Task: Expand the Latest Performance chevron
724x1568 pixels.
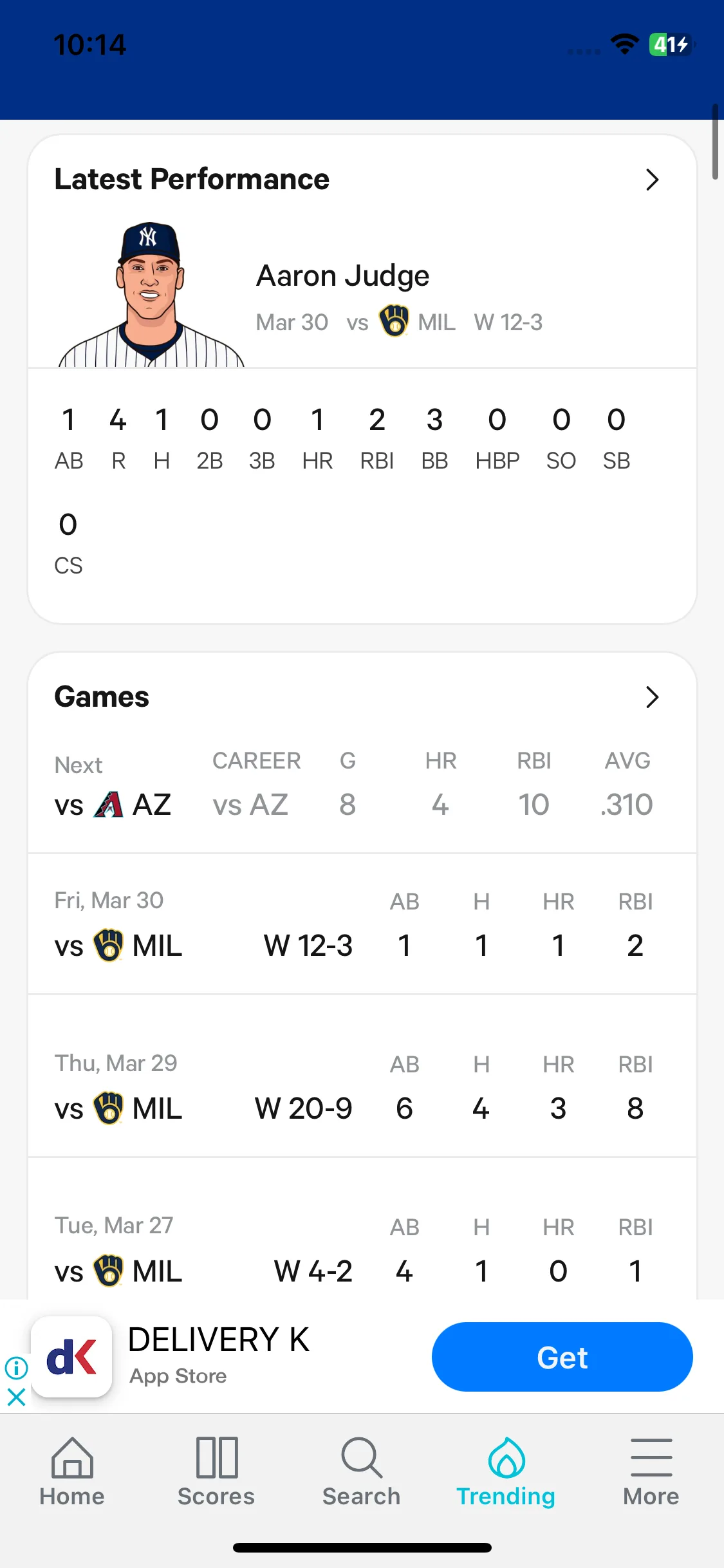Action: 652,180
